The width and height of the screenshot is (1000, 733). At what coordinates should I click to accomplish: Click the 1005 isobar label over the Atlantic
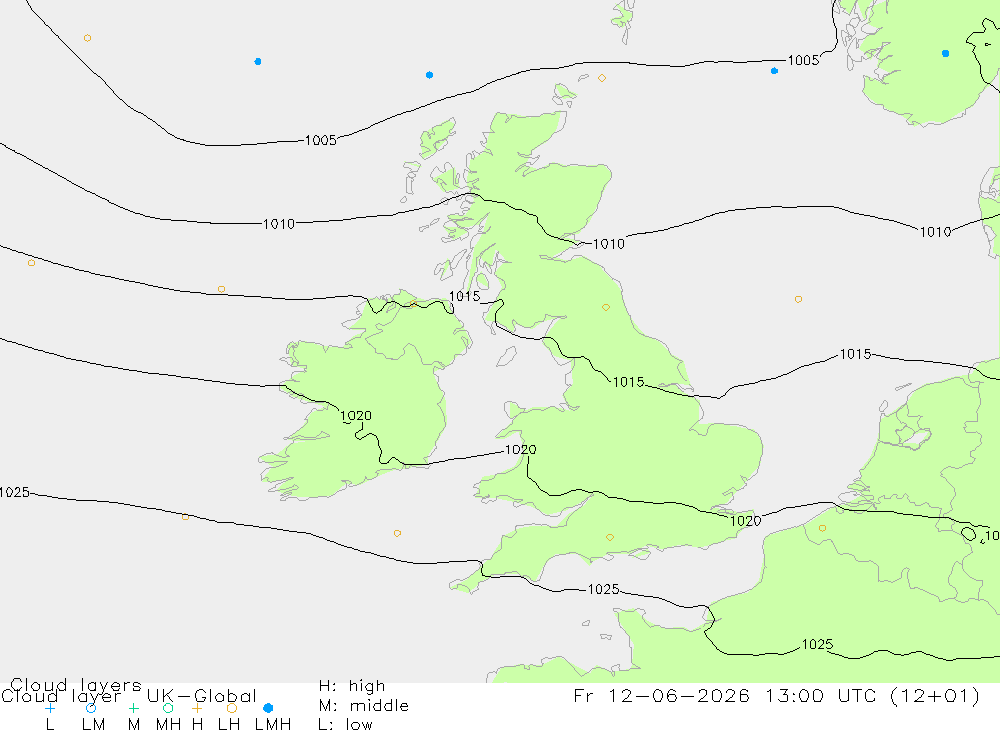point(320,140)
